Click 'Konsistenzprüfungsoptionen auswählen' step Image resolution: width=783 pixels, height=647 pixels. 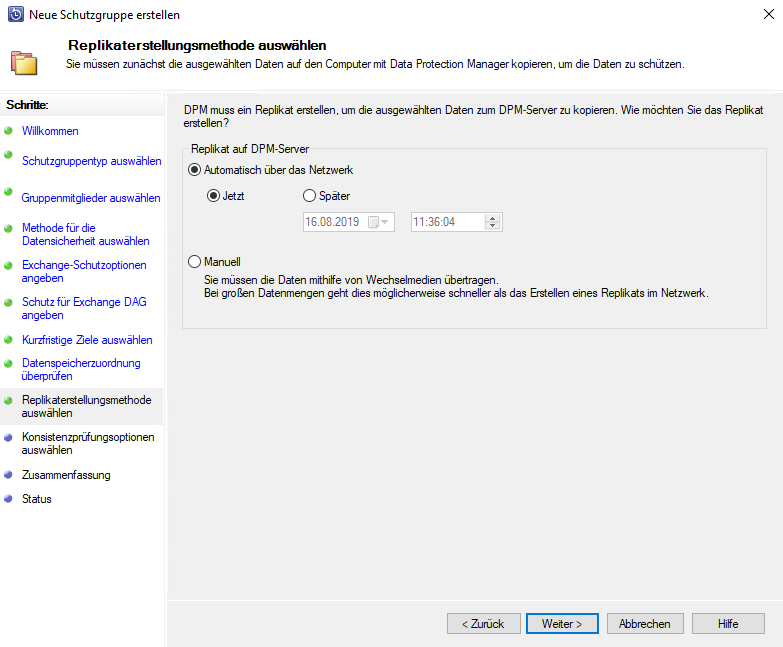point(88,443)
